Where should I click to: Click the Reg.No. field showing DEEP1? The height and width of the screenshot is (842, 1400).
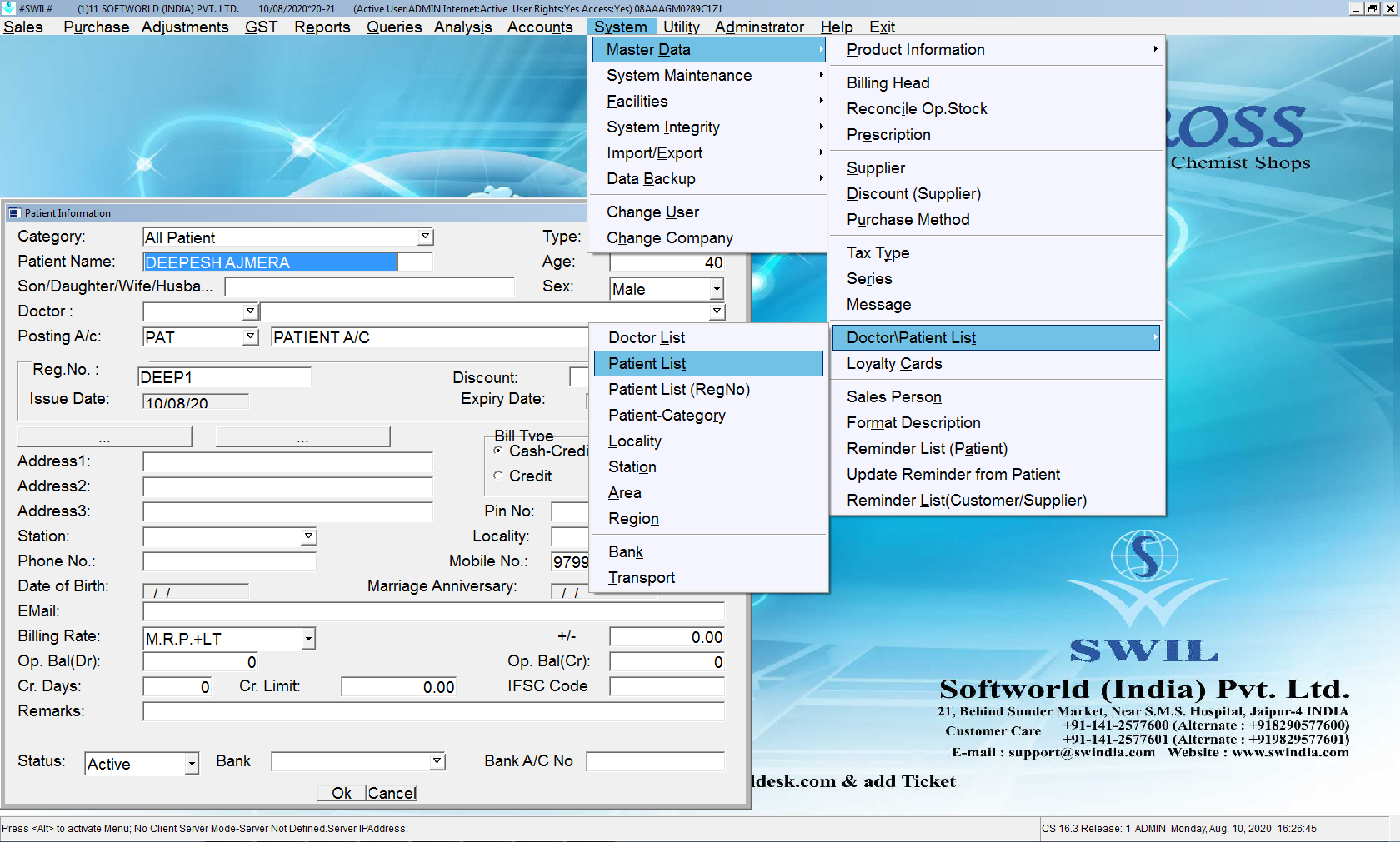pos(224,377)
